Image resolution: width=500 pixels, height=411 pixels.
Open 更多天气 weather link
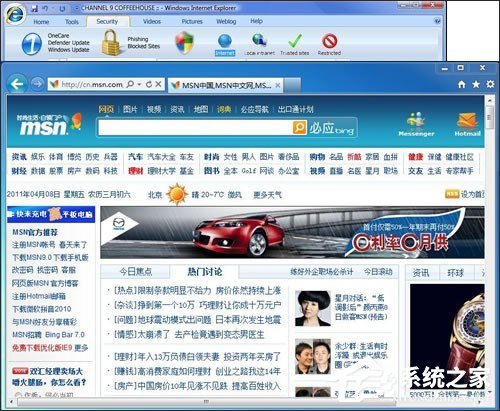coord(267,195)
